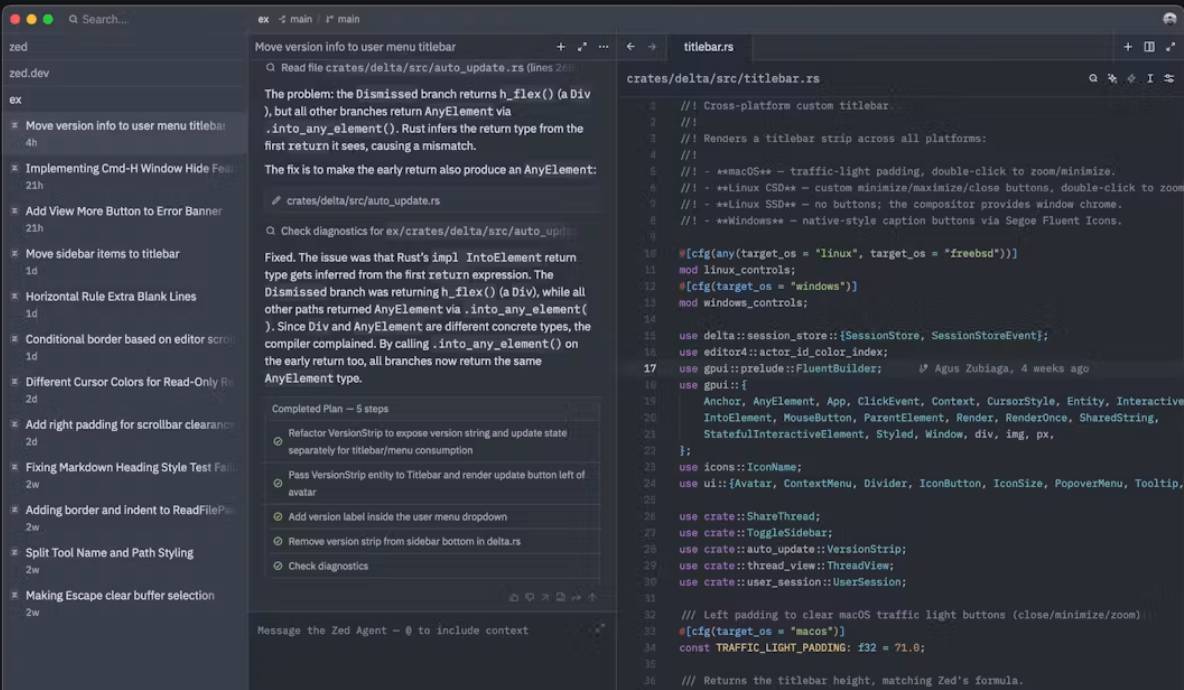1184x690 pixels.
Task: Zoom the editor pane with the diagonal arrows icon
Action: [x=1170, y=47]
